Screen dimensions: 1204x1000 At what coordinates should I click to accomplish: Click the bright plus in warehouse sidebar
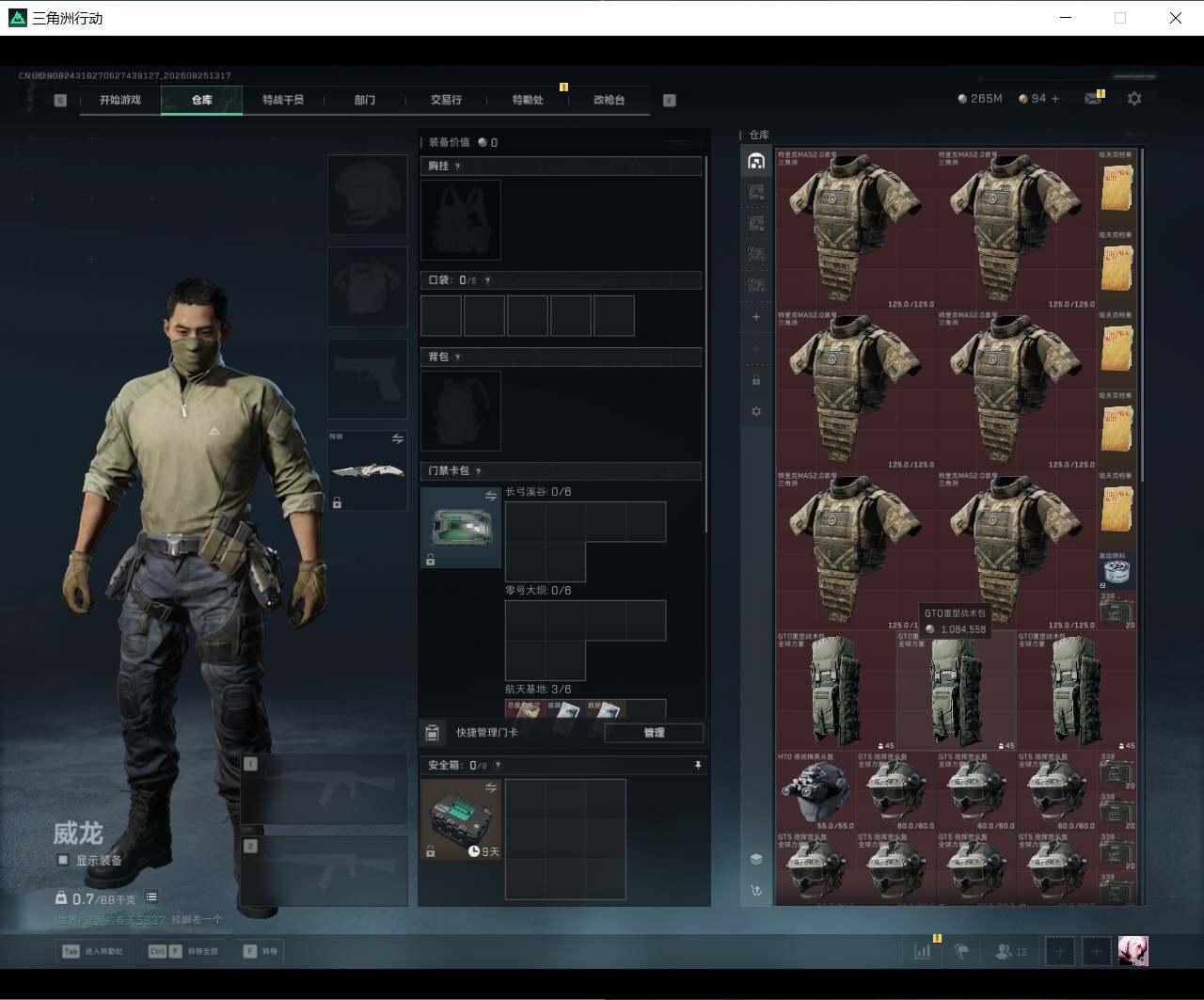(756, 317)
